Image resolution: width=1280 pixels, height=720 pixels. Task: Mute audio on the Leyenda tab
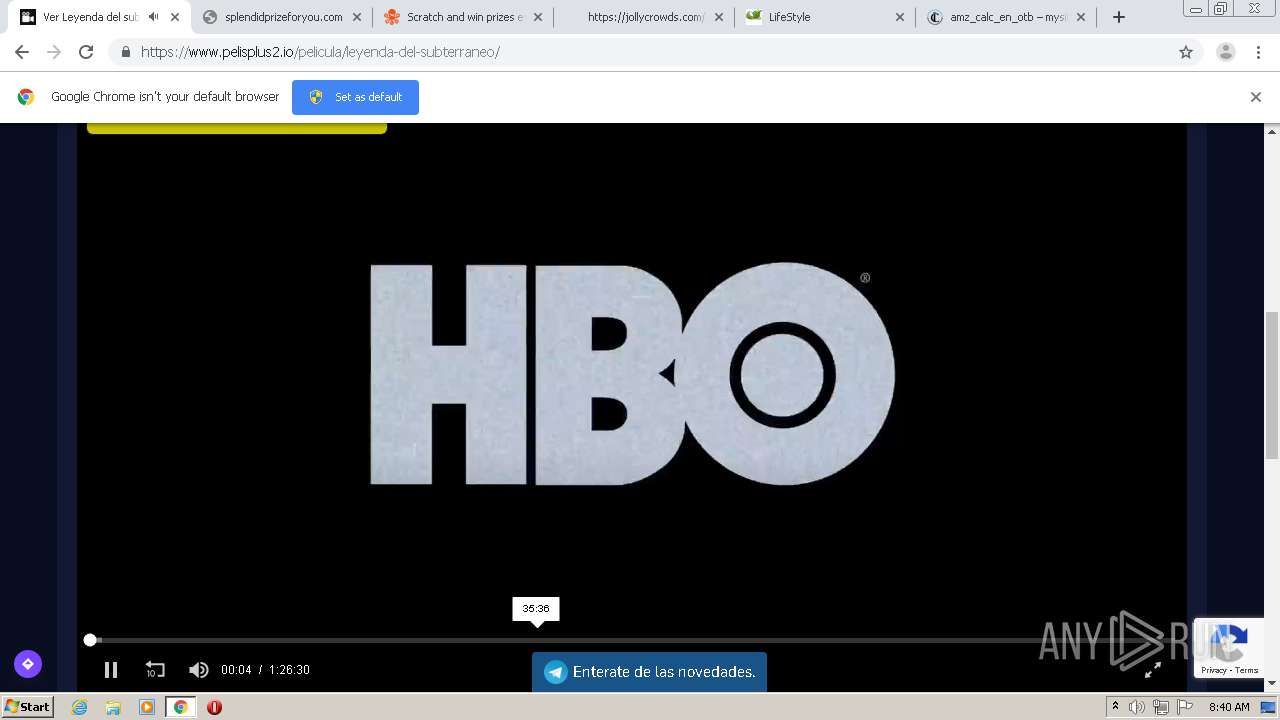tap(153, 17)
